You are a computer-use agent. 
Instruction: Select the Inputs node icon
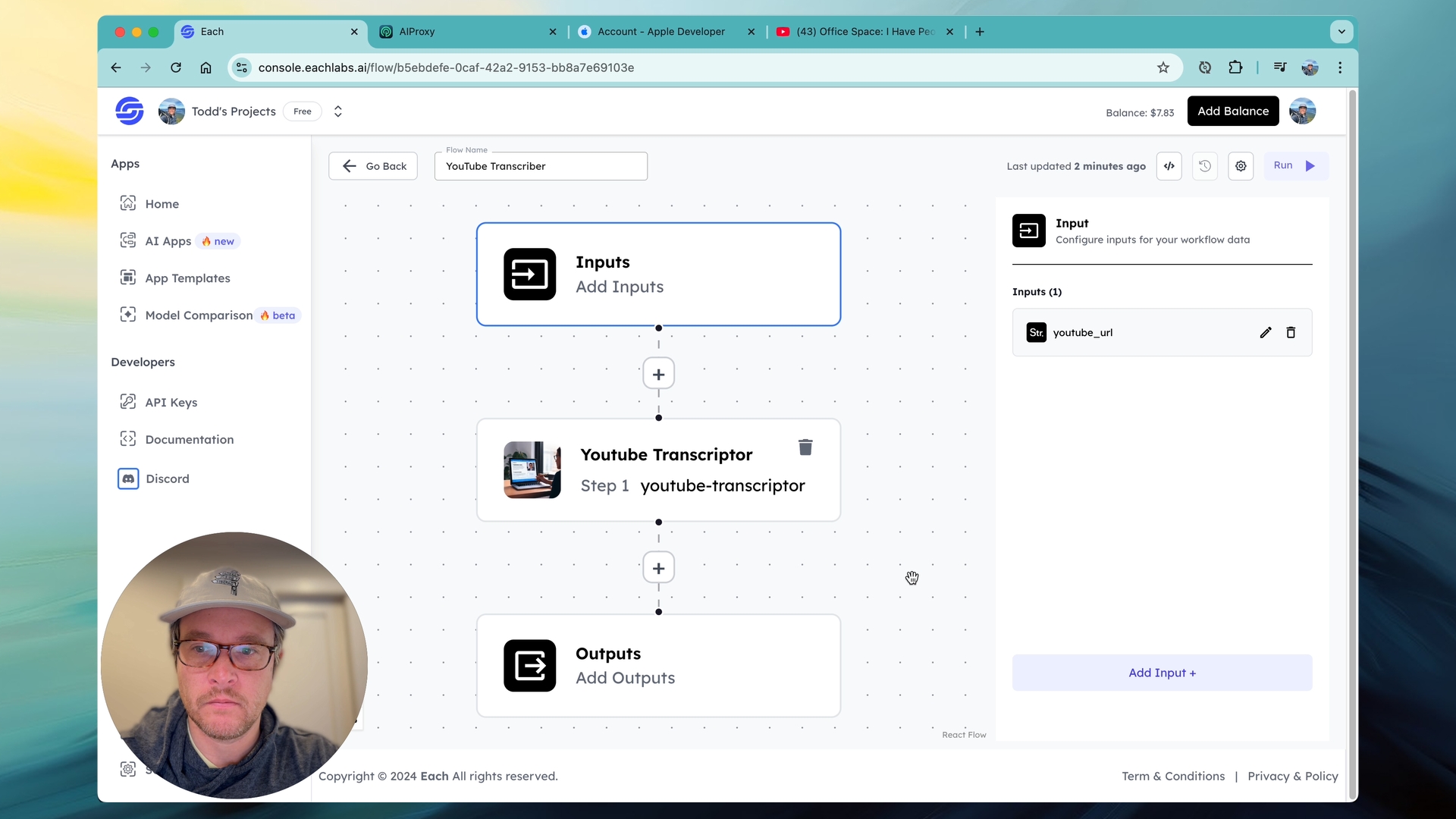pos(529,275)
